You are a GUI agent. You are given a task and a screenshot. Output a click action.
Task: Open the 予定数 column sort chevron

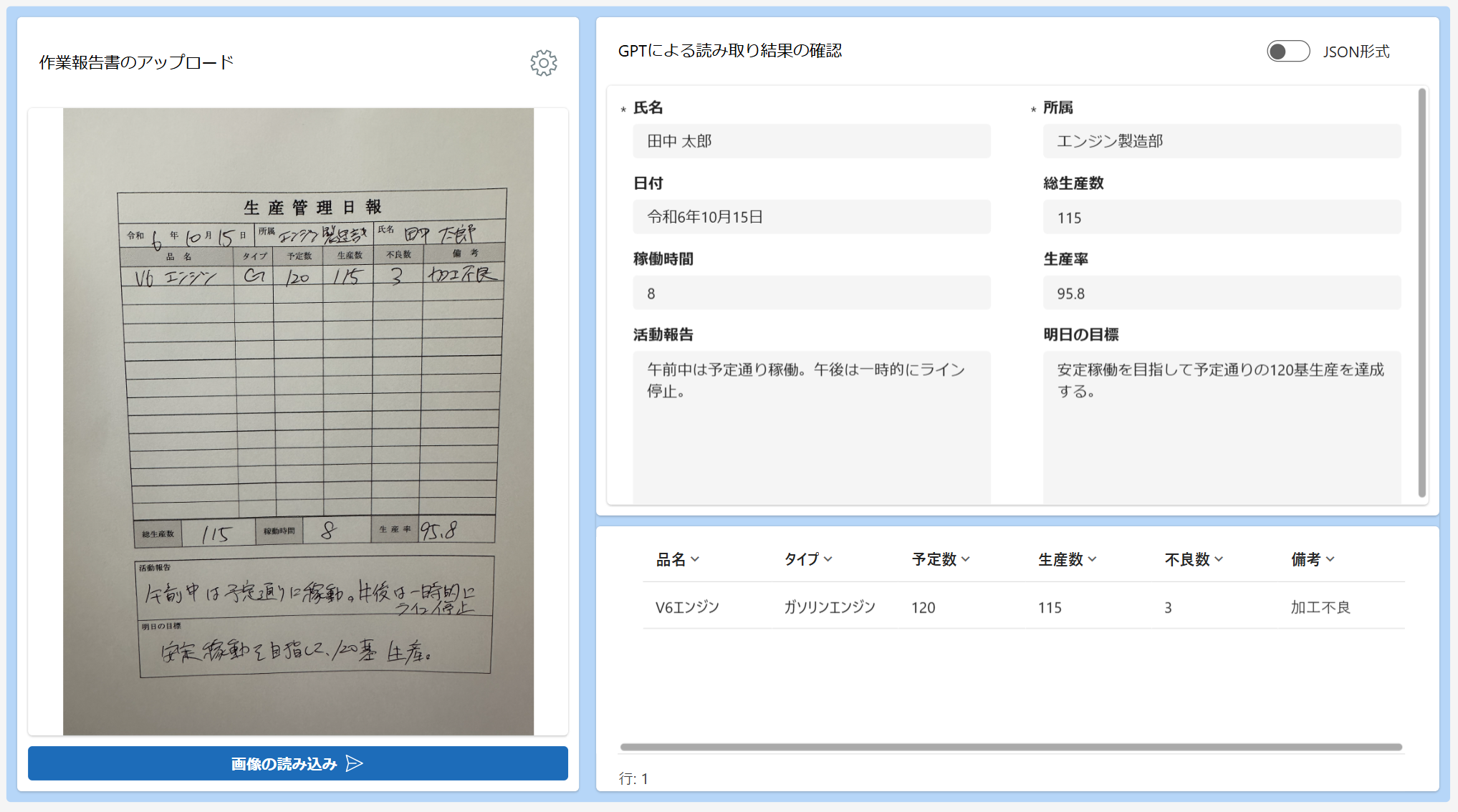point(965,559)
